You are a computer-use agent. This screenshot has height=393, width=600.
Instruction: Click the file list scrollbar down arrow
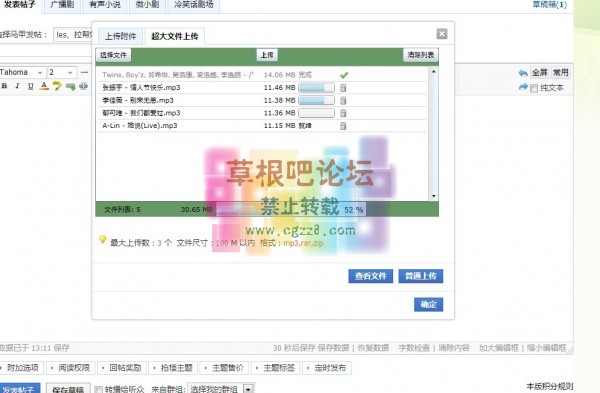coord(434,196)
